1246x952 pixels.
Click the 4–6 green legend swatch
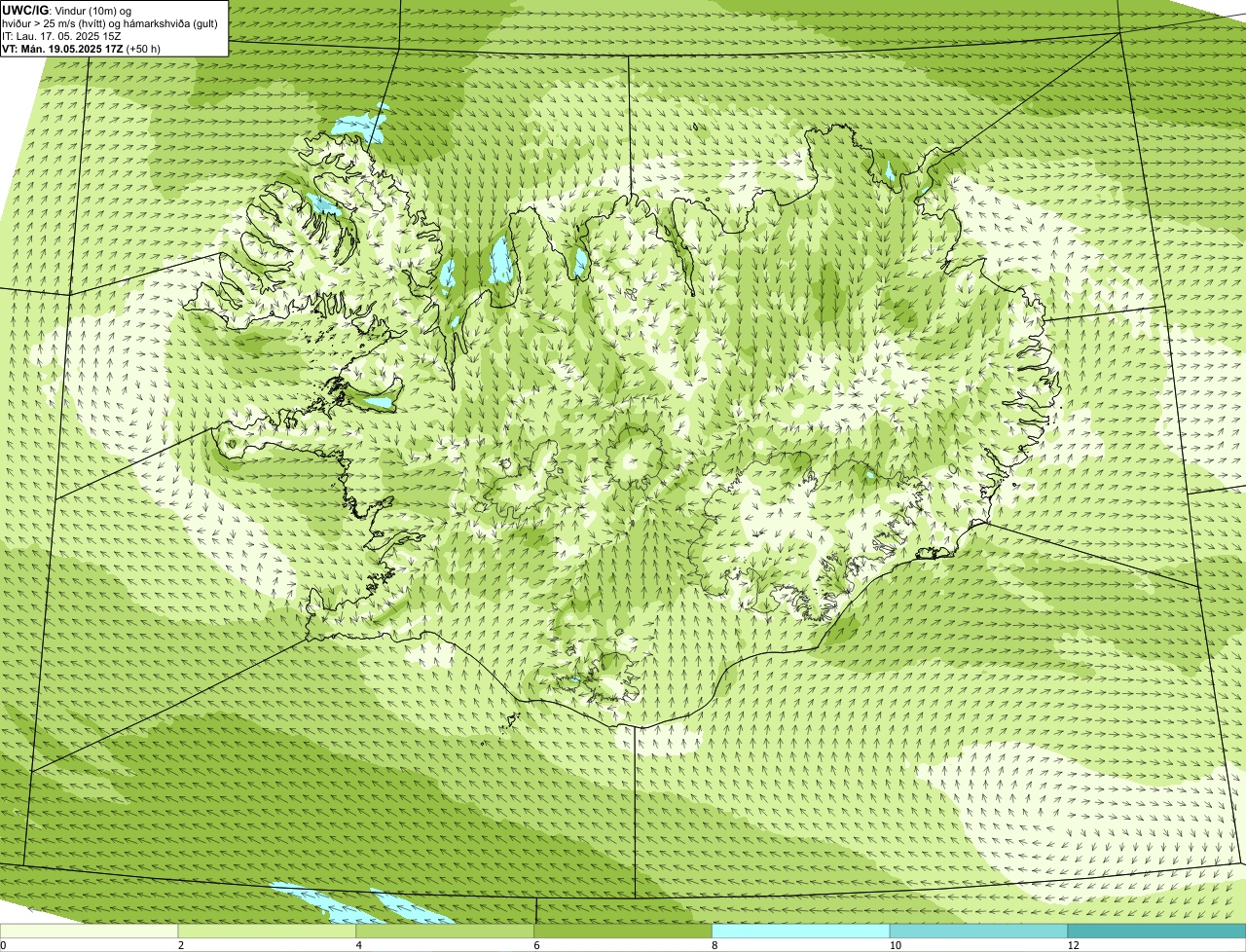pos(446,932)
